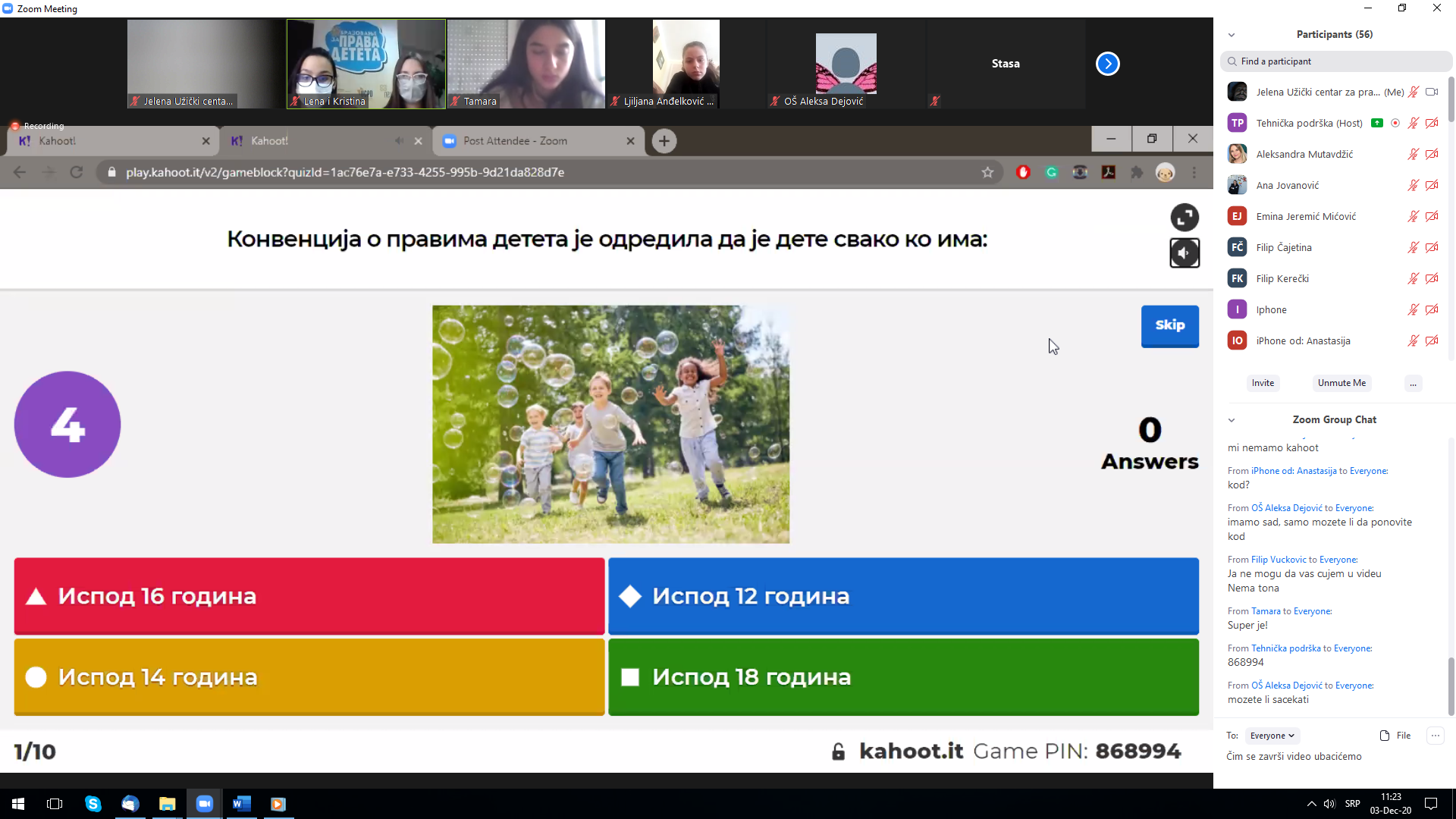Click the Unmute Me button

(1341, 383)
